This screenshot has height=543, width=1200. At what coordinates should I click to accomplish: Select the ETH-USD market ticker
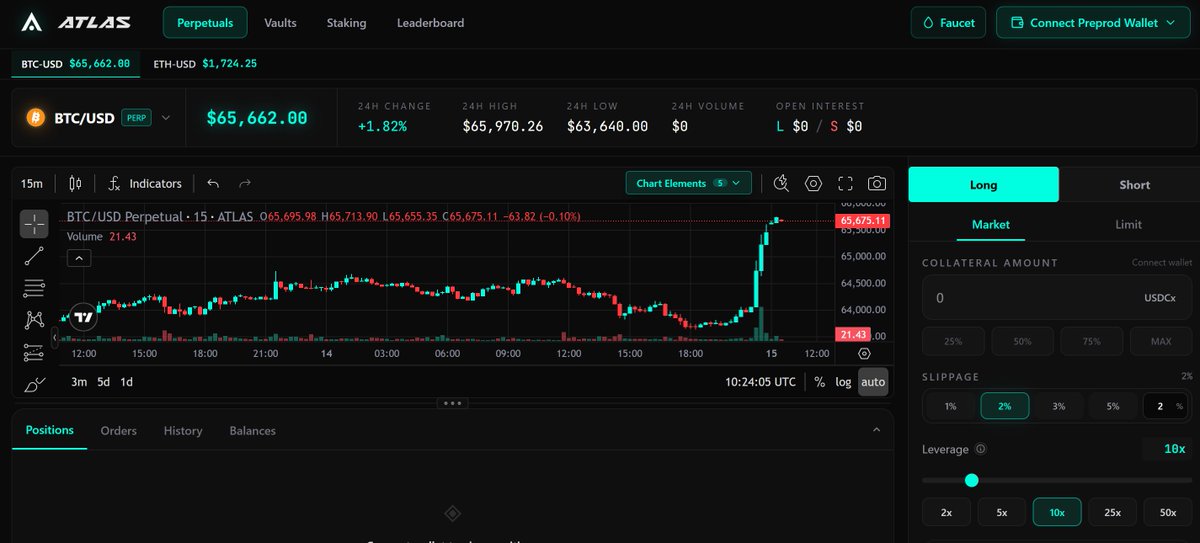tap(205, 63)
